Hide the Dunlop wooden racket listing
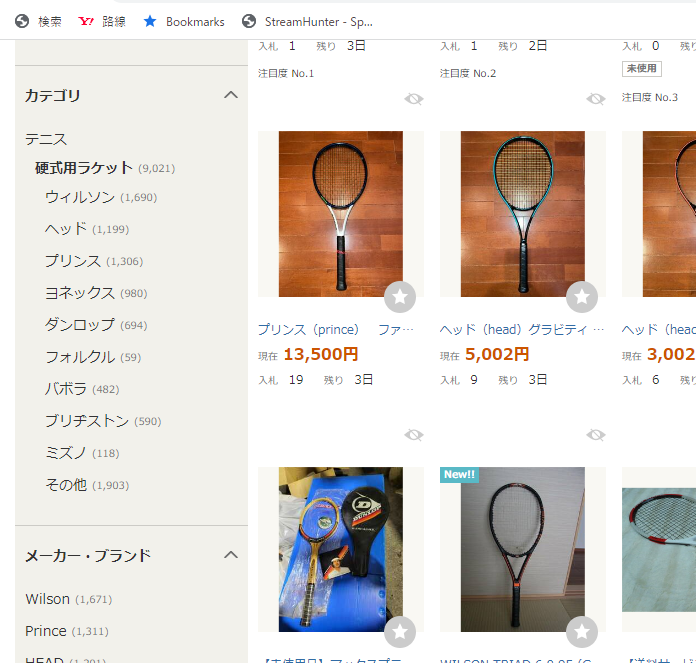Image resolution: width=696 pixels, height=663 pixels. pyautogui.click(x=414, y=435)
